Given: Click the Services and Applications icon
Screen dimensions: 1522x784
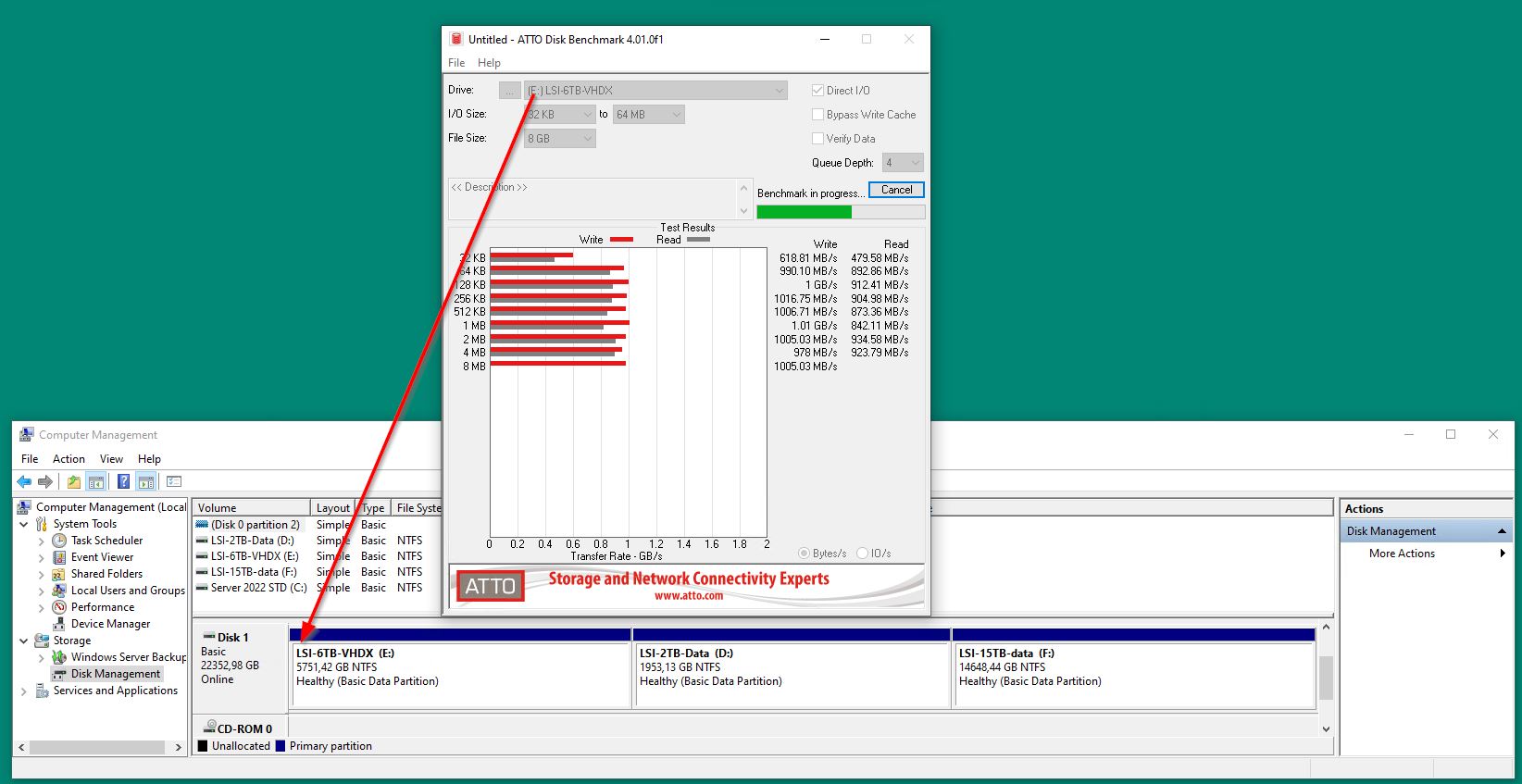Looking at the screenshot, I should click(42, 691).
